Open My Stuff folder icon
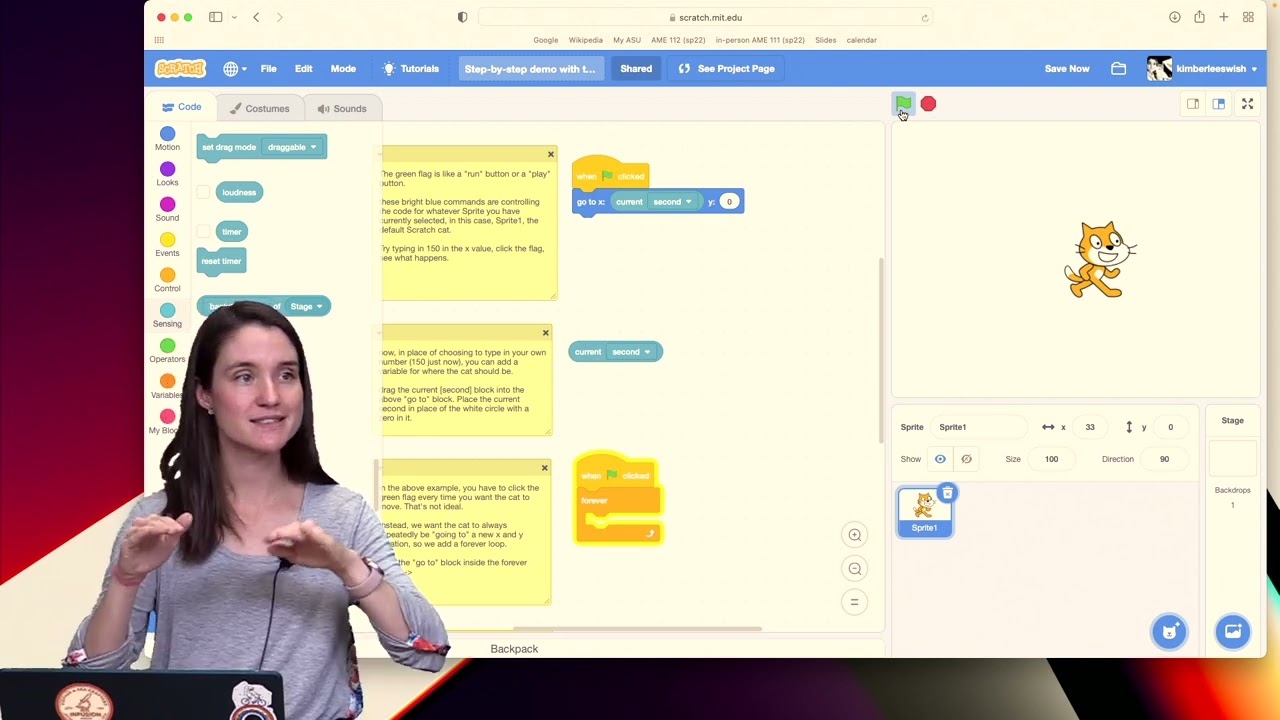This screenshot has height=720, width=1280. [x=1119, y=69]
